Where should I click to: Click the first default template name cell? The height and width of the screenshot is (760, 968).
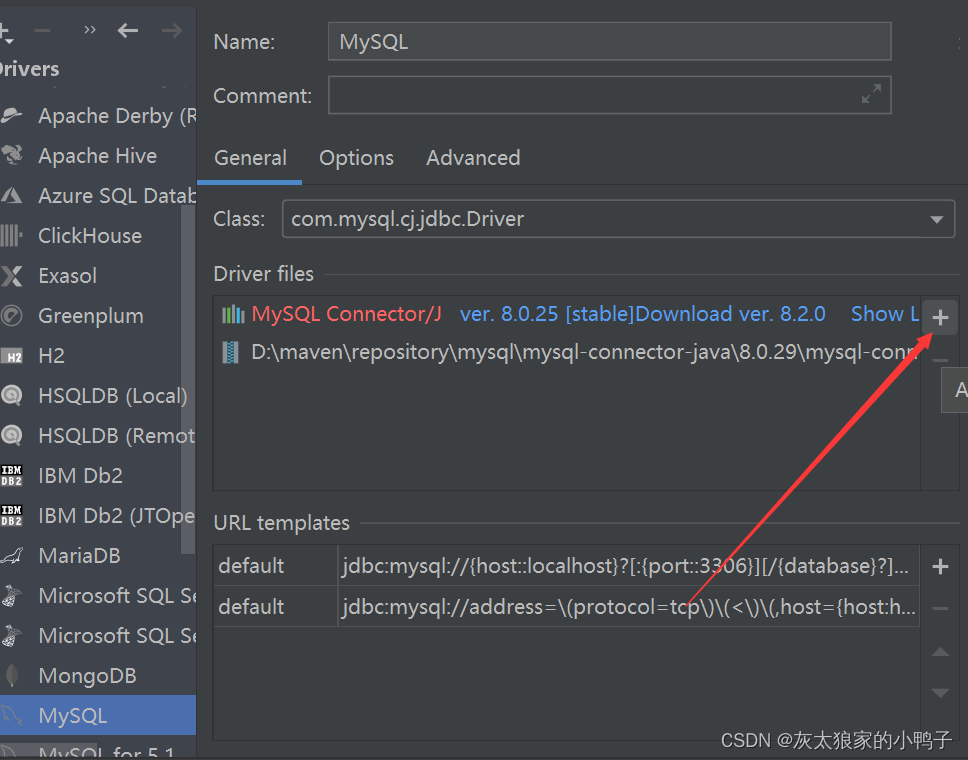(275, 566)
